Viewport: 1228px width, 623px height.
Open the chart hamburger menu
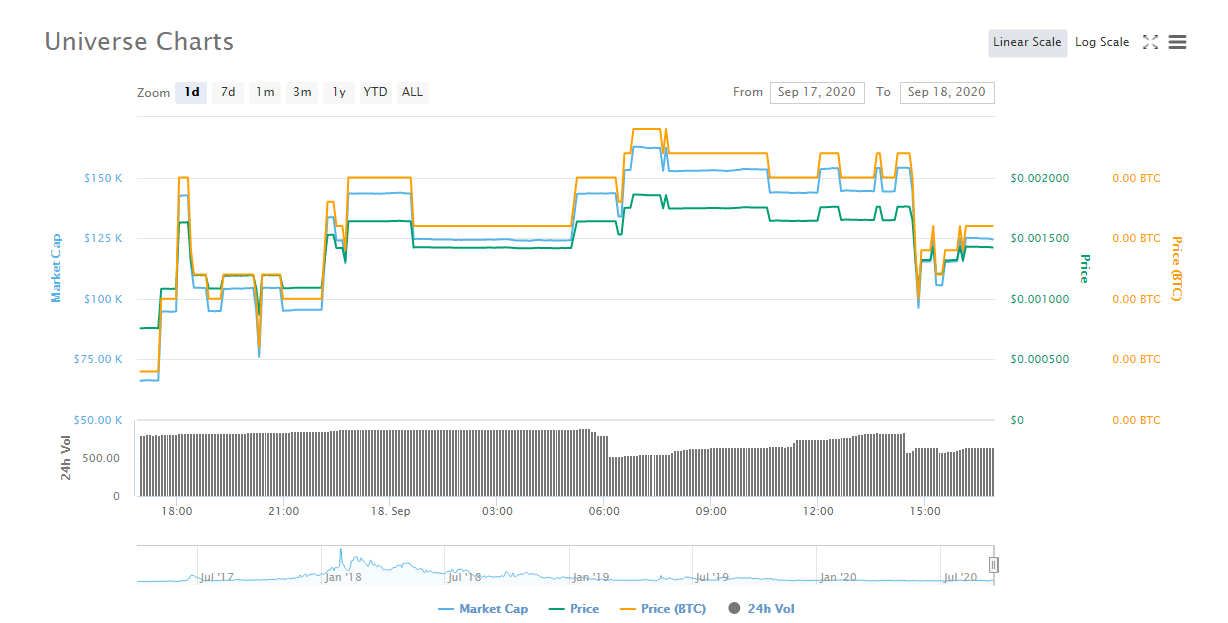(x=1177, y=42)
